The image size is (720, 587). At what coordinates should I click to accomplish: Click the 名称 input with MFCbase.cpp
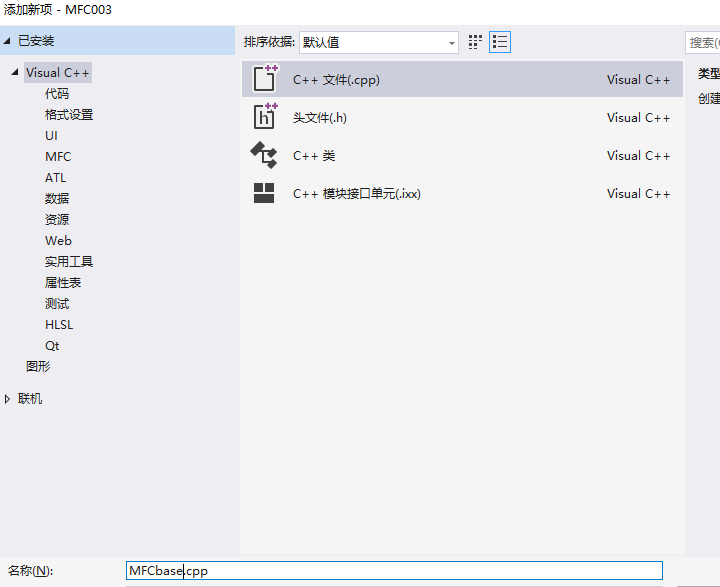pyautogui.click(x=394, y=570)
